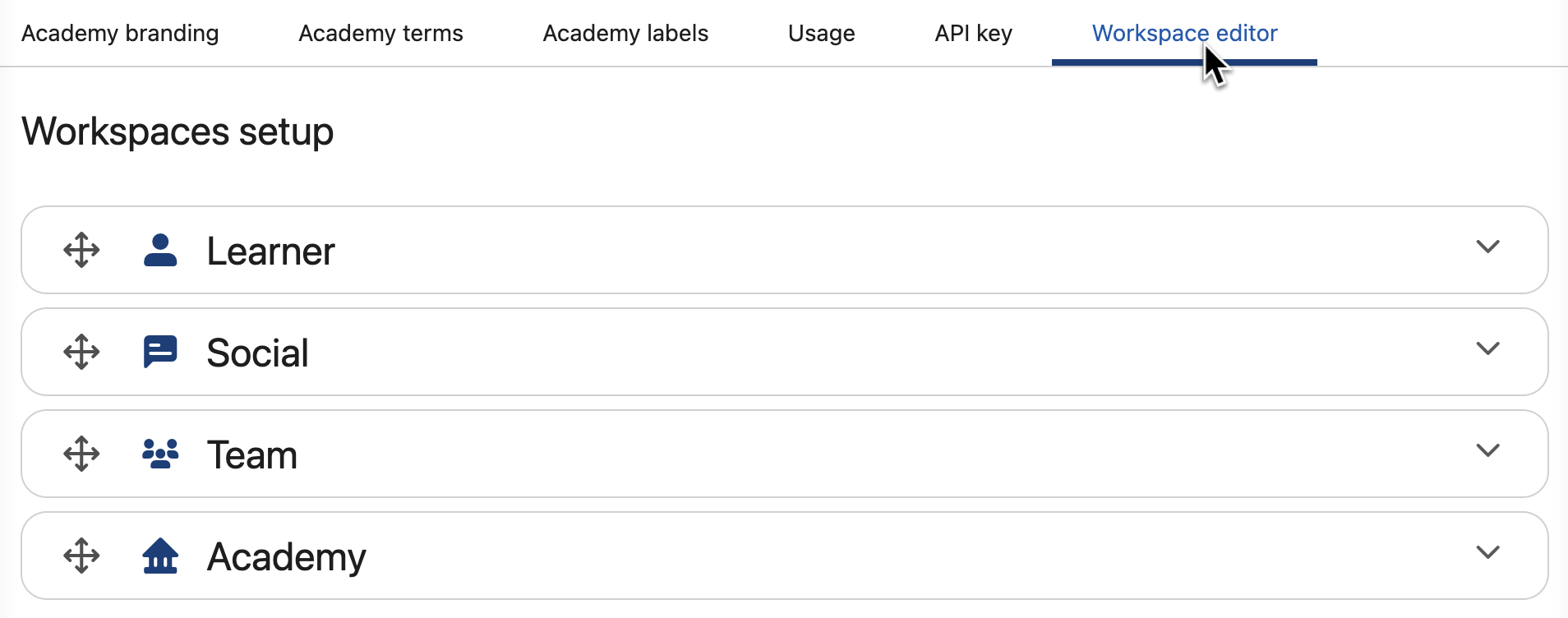Image resolution: width=1568 pixels, height=618 pixels.
Task: Click the bank building icon beside Academy
Action: click(161, 556)
